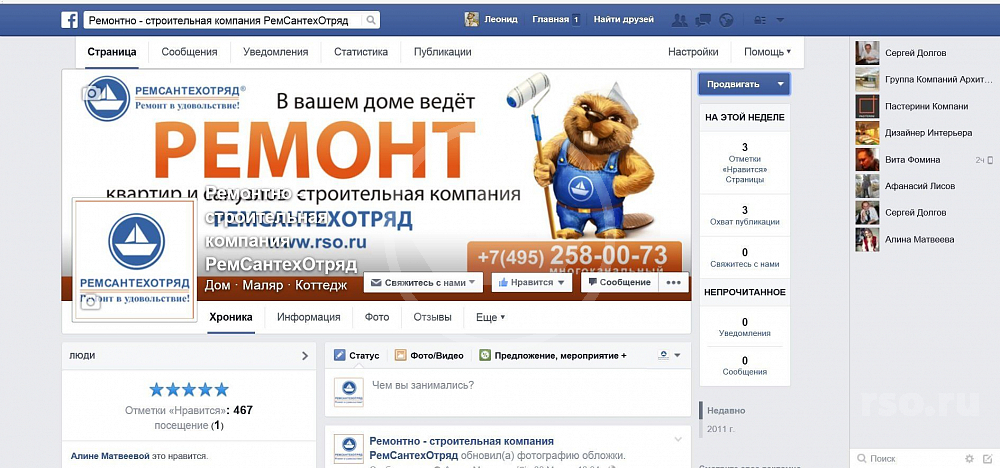Image resolution: width=1000 pixels, height=468 pixels.
Task: Open the messages icon in top bar
Action: pyautogui.click(x=703, y=20)
